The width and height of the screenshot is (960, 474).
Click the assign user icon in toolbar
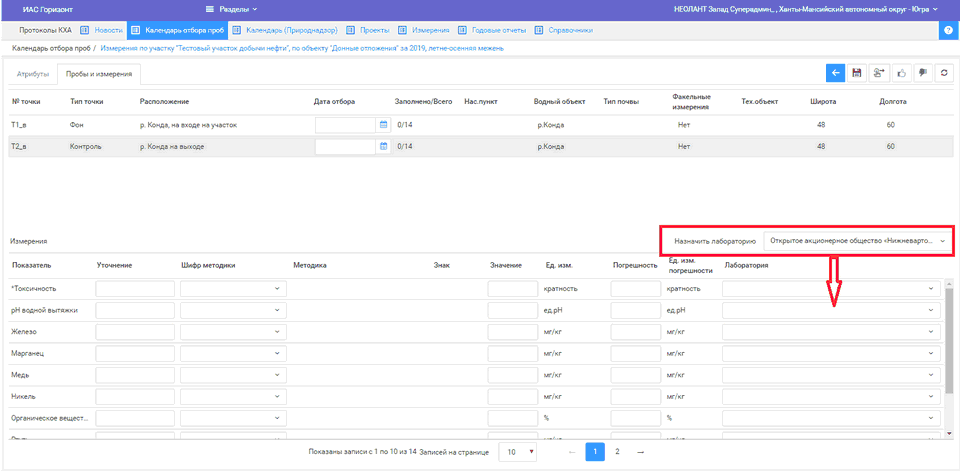tap(879, 73)
